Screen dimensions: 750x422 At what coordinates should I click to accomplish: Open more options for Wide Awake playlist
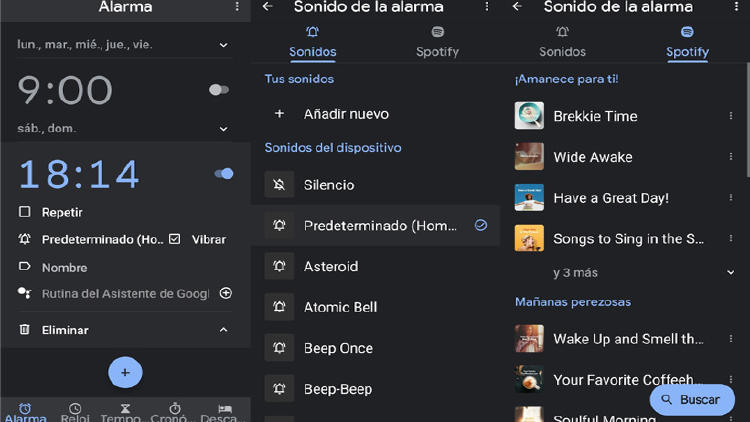click(x=731, y=157)
